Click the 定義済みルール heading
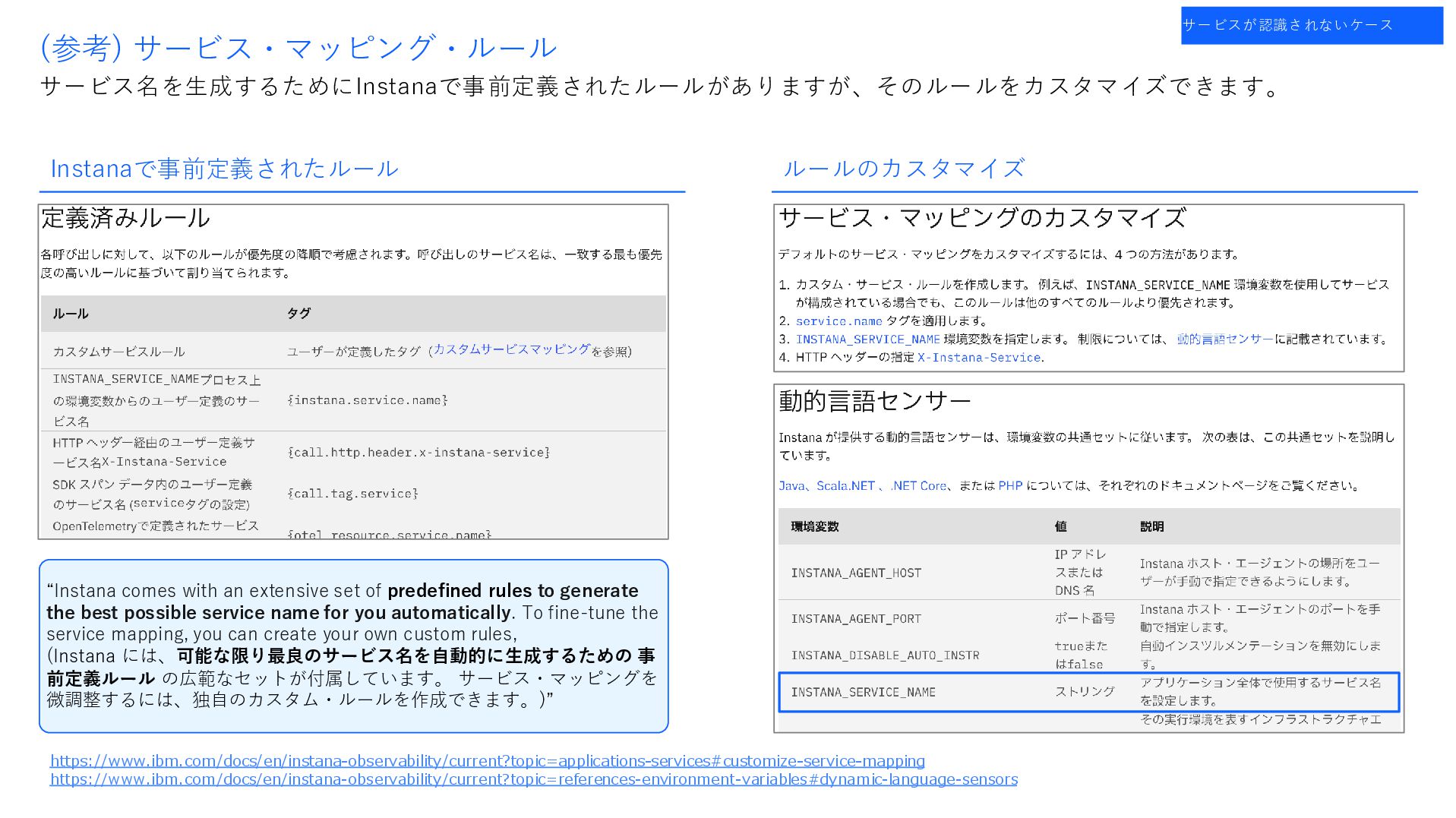 pyautogui.click(x=125, y=218)
